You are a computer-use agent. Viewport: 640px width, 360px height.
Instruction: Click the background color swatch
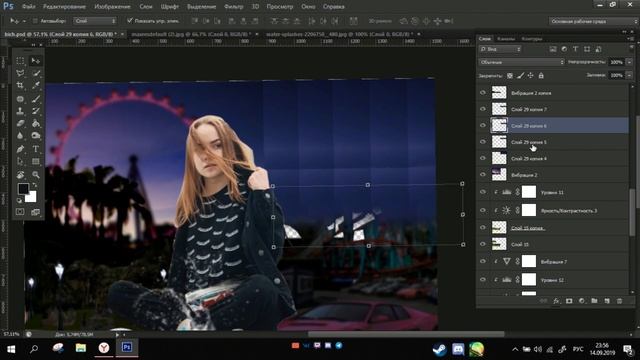pyautogui.click(x=31, y=197)
